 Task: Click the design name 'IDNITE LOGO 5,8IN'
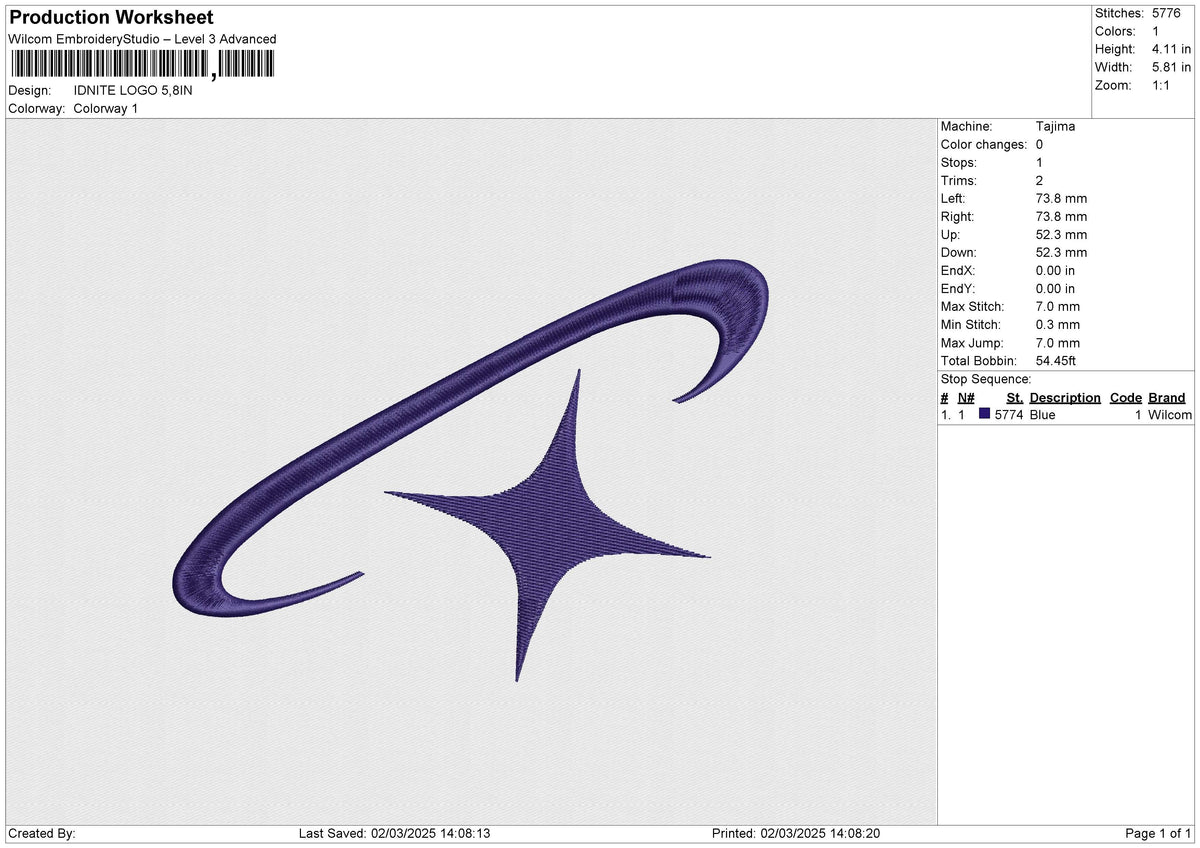pos(133,90)
